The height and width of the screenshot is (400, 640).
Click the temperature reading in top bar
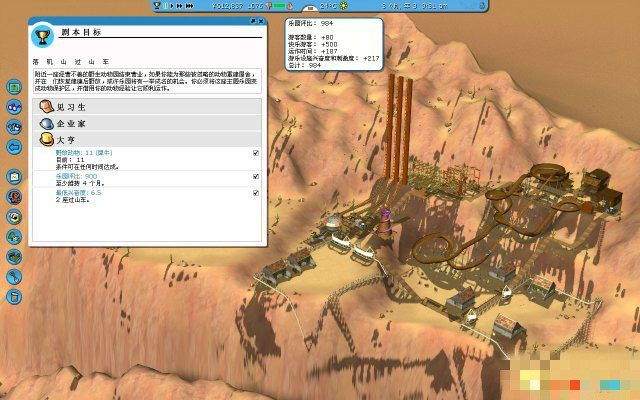pyautogui.click(x=328, y=6)
